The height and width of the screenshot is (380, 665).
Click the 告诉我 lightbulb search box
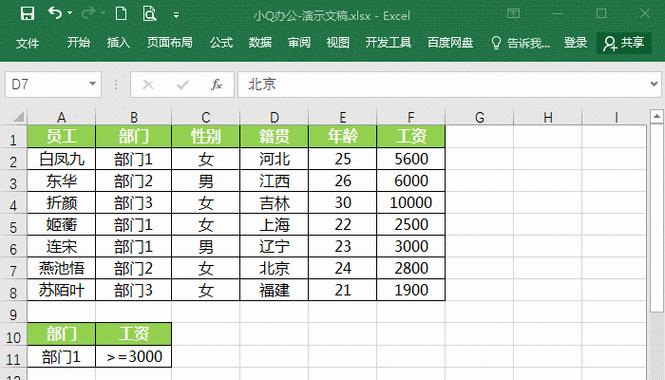[x=520, y=43]
